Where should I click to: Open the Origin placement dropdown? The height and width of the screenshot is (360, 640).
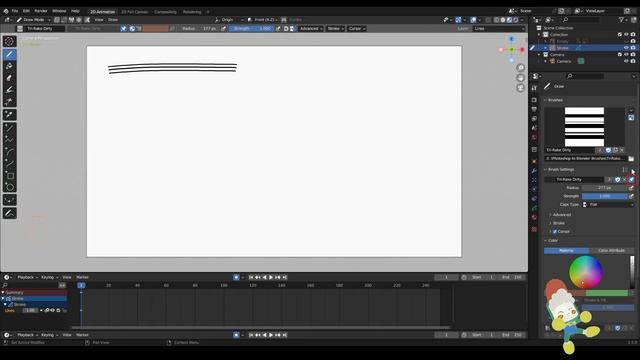coord(229,20)
